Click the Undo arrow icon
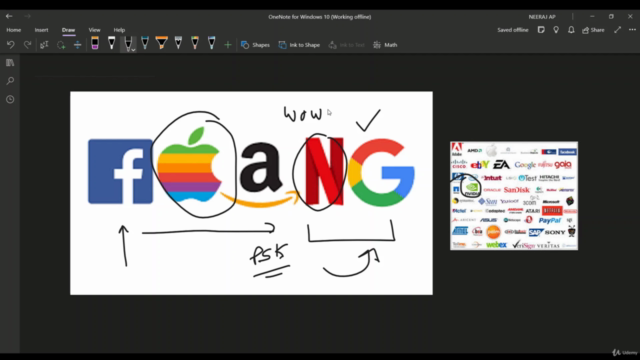Viewport: 640px width, 360px height. click(x=11, y=44)
